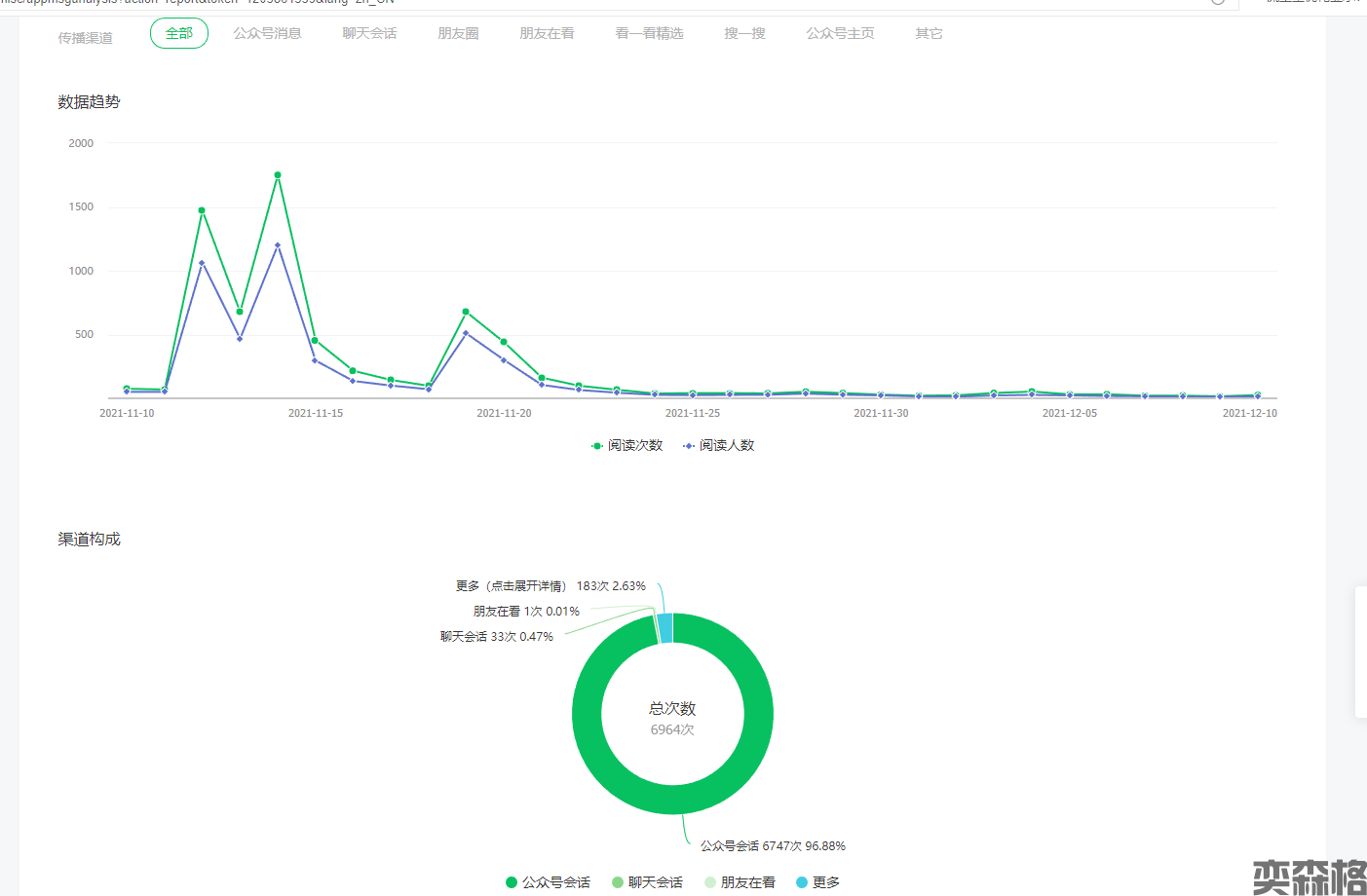1367x896 pixels.
Task: Switch to 公众号消息 channel tab
Action: point(267,33)
